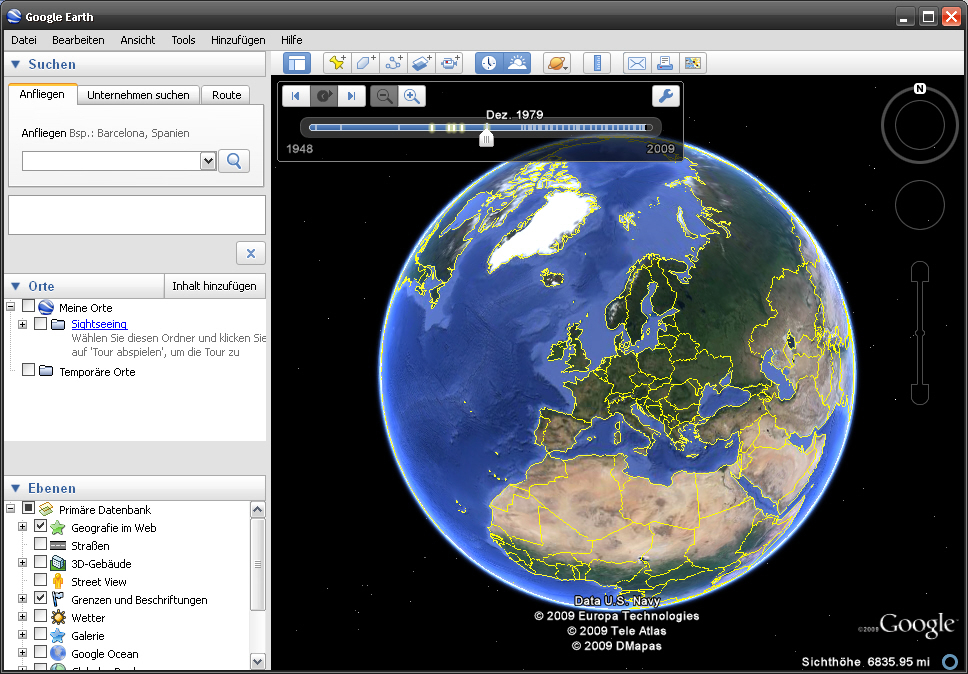Step to next date in time slider
Screen dimensions: 968x674
(351, 96)
